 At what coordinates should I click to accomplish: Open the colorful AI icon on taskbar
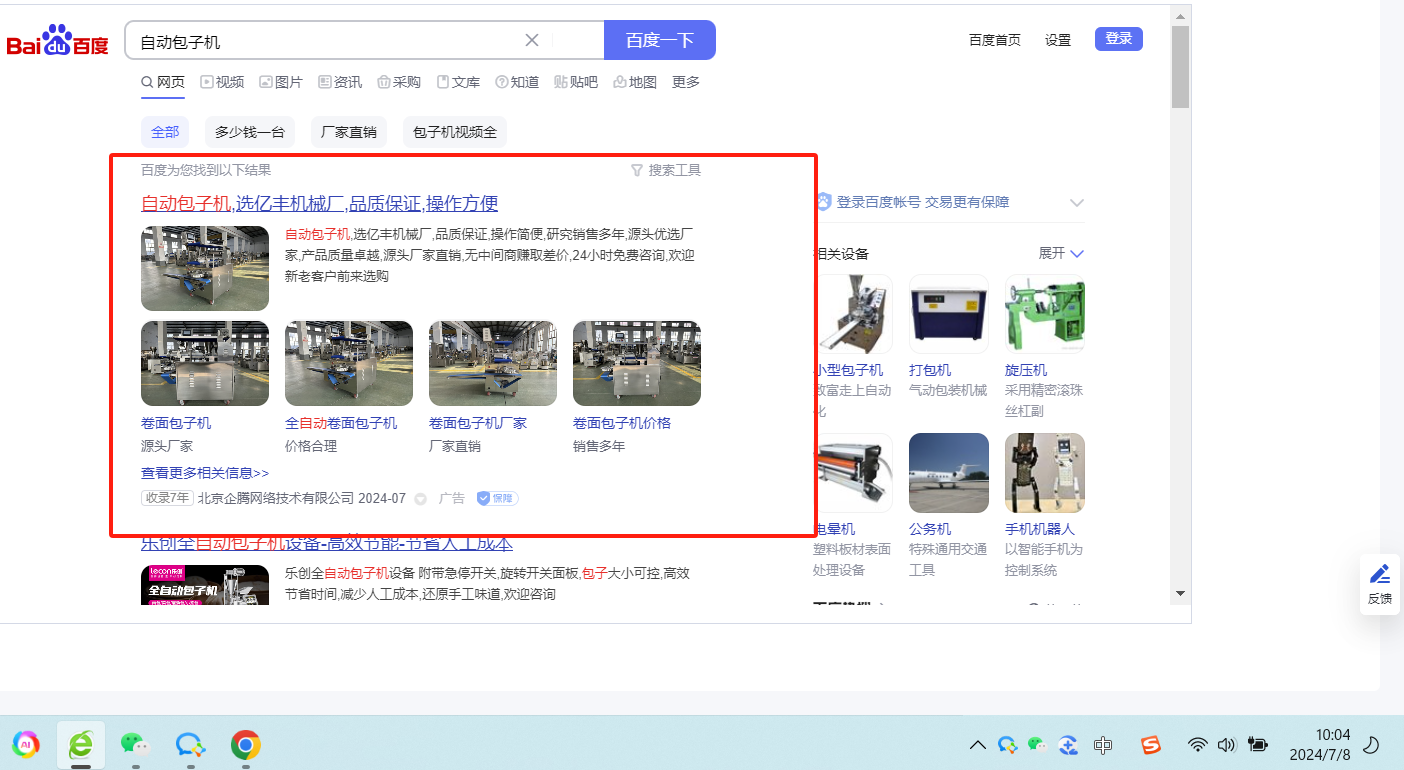[27, 744]
